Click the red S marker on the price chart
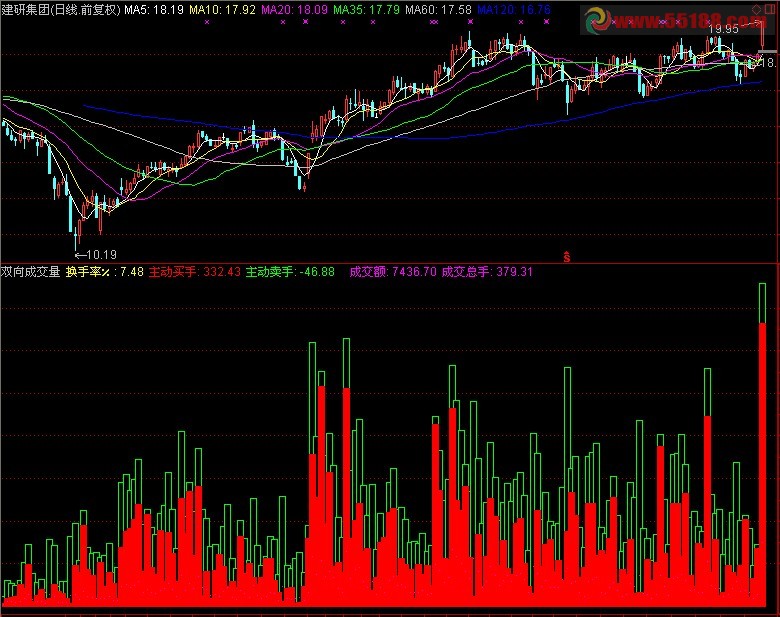The width and height of the screenshot is (780, 617). point(567,256)
